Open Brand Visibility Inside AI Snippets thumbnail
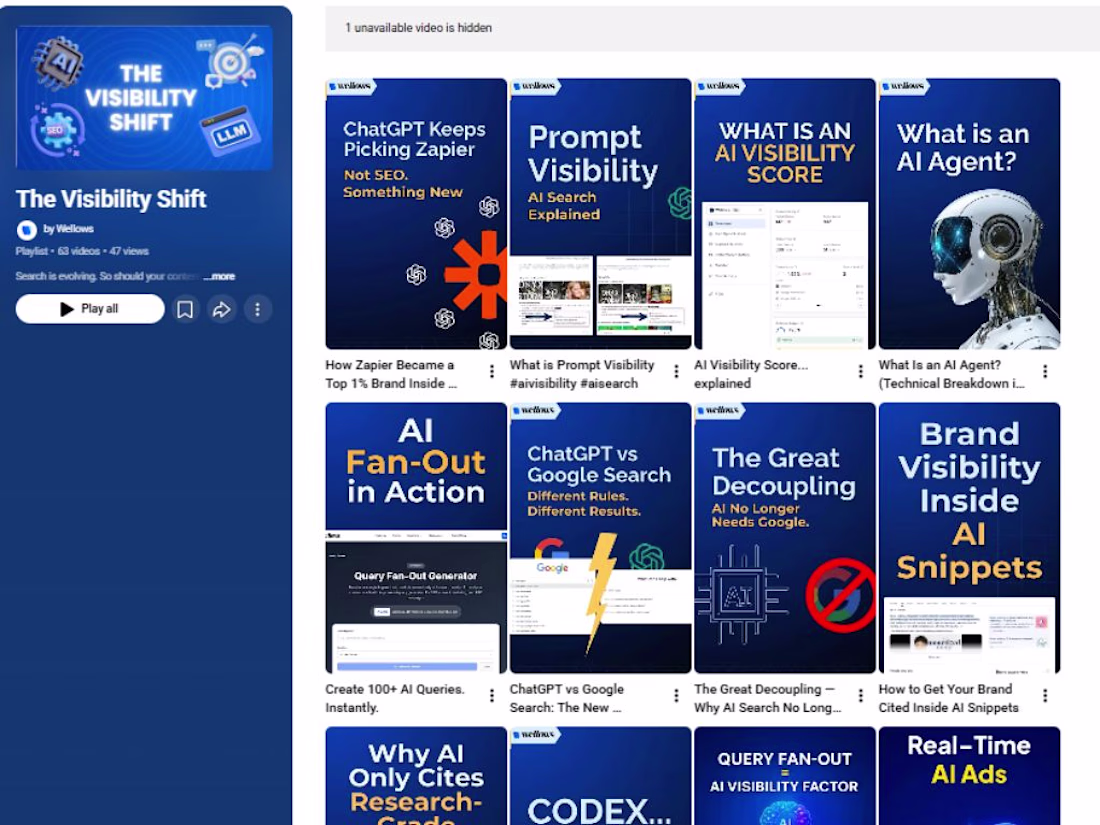This screenshot has width=1100, height=825. coord(970,538)
